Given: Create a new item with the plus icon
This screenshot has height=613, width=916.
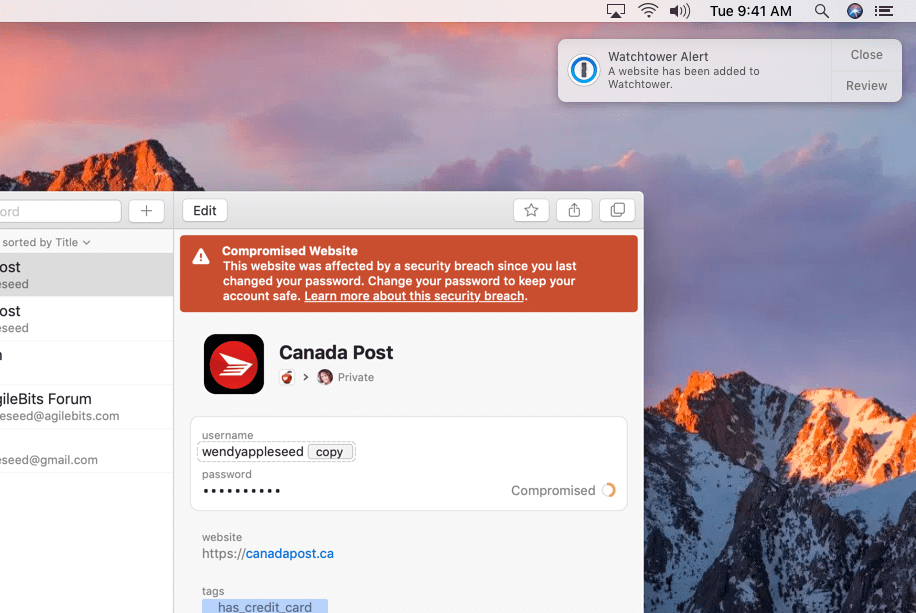Looking at the screenshot, I should pos(146,211).
